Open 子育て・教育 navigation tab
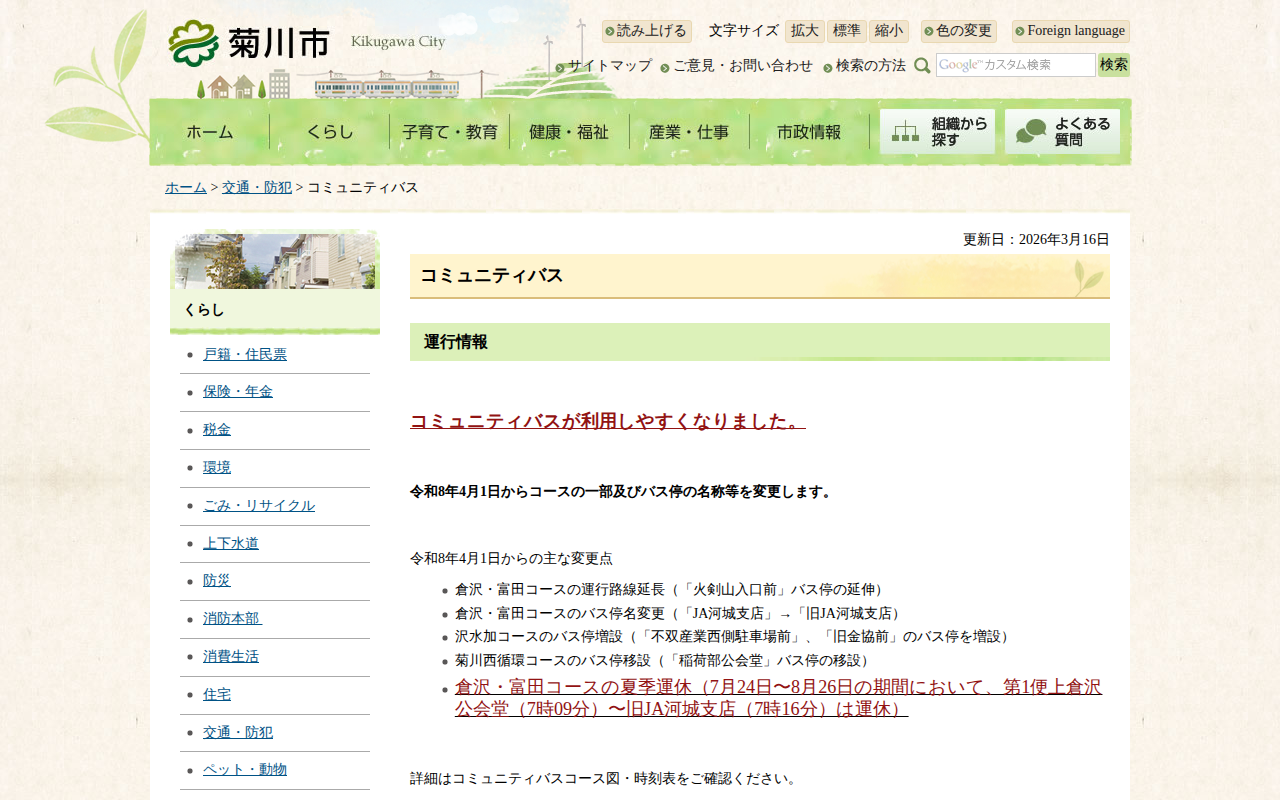The height and width of the screenshot is (800, 1280). [x=450, y=132]
